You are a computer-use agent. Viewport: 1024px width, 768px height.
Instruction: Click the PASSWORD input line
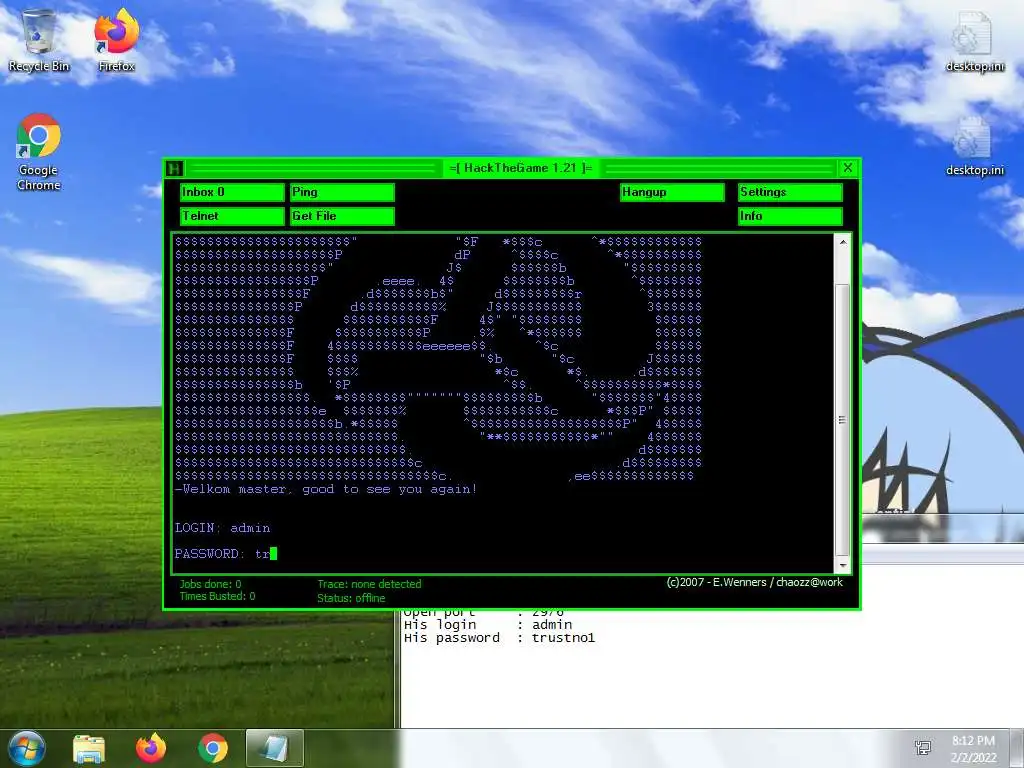point(226,554)
